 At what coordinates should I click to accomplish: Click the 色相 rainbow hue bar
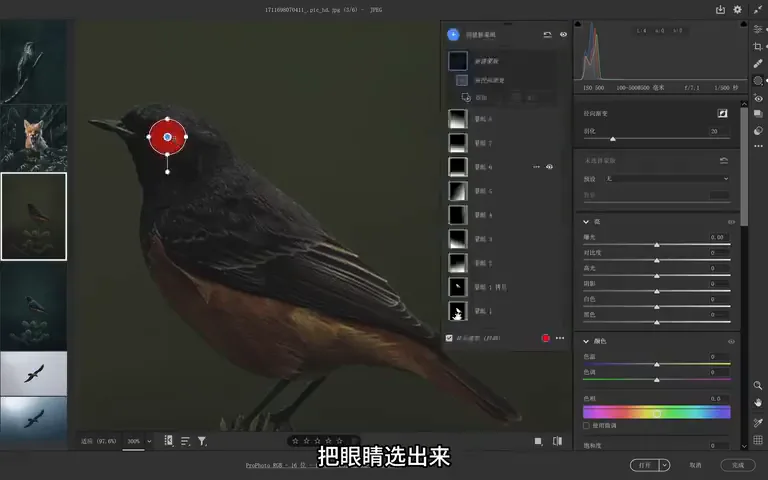tap(657, 413)
